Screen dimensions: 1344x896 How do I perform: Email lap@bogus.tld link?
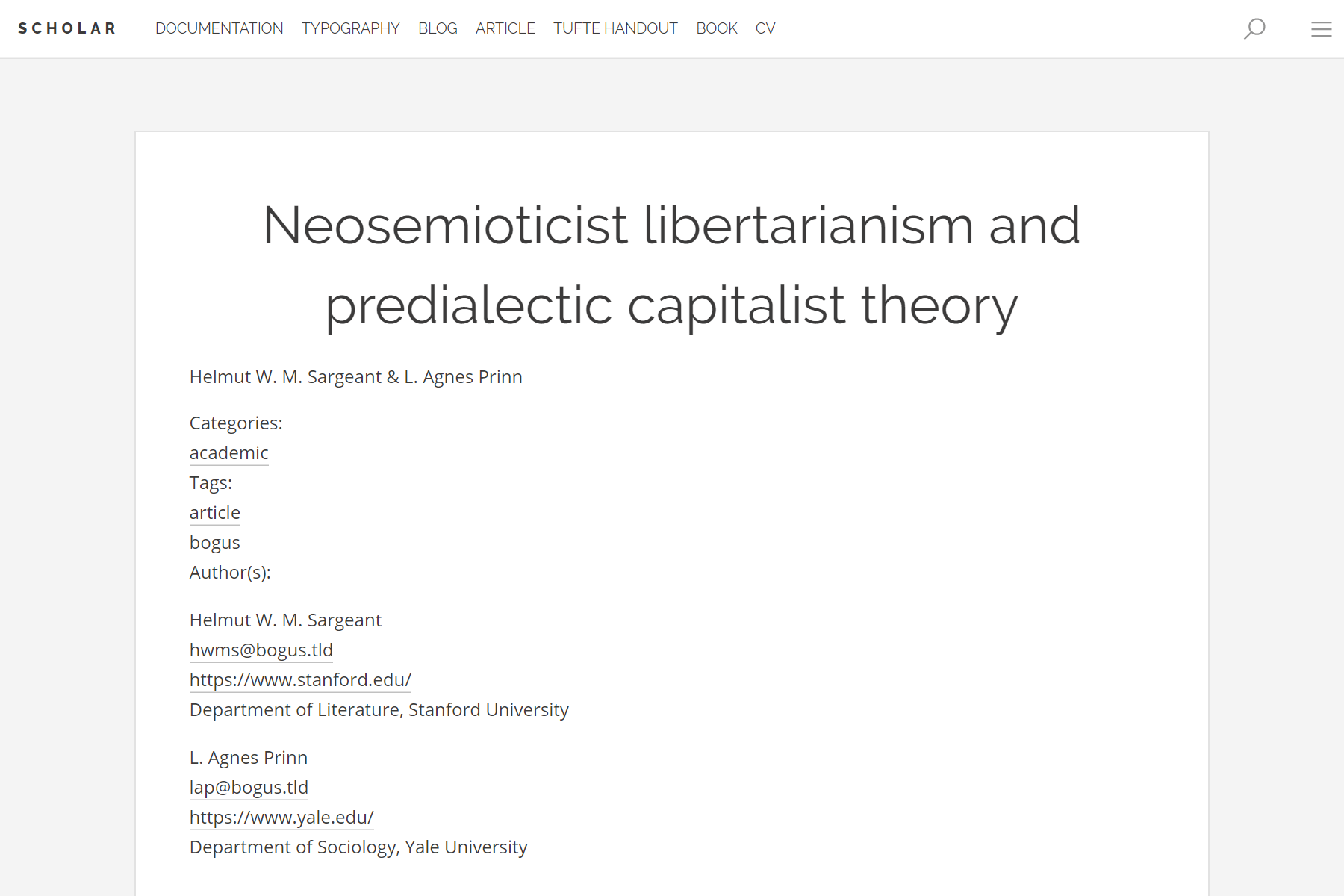click(249, 788)
